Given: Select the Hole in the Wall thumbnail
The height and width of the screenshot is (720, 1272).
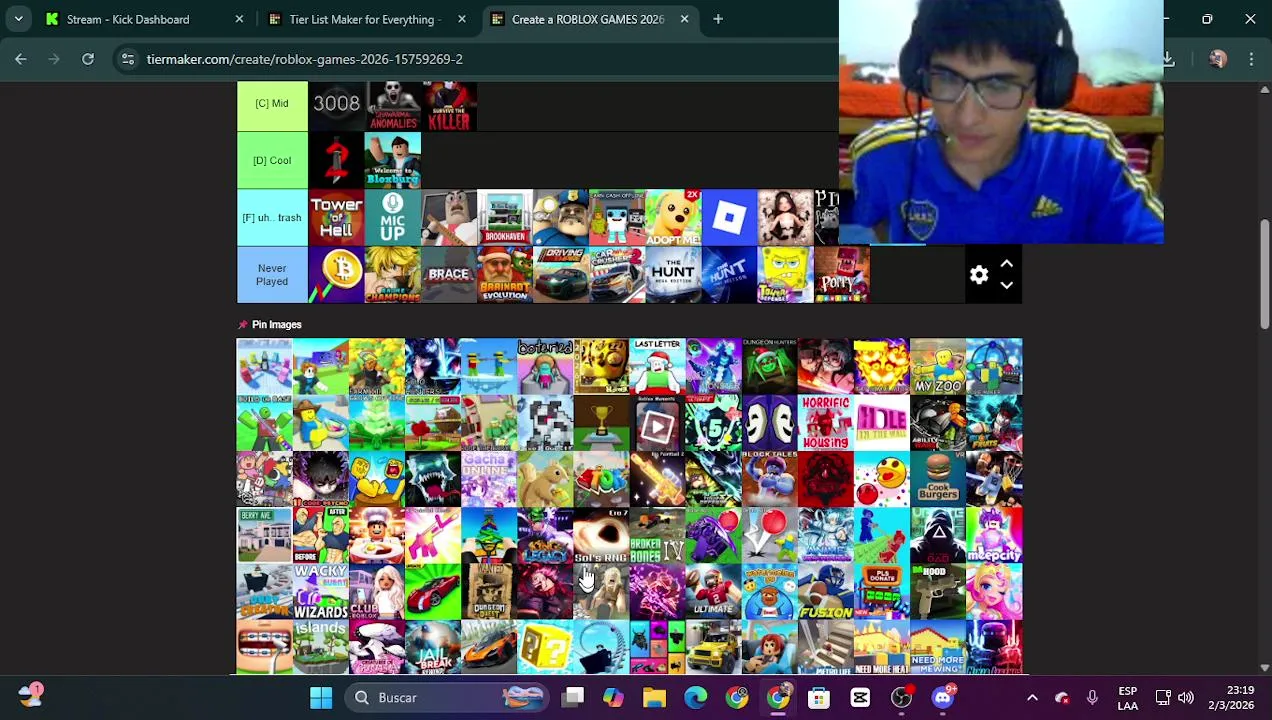Looking at the screenshot, I should click(882, 422).
